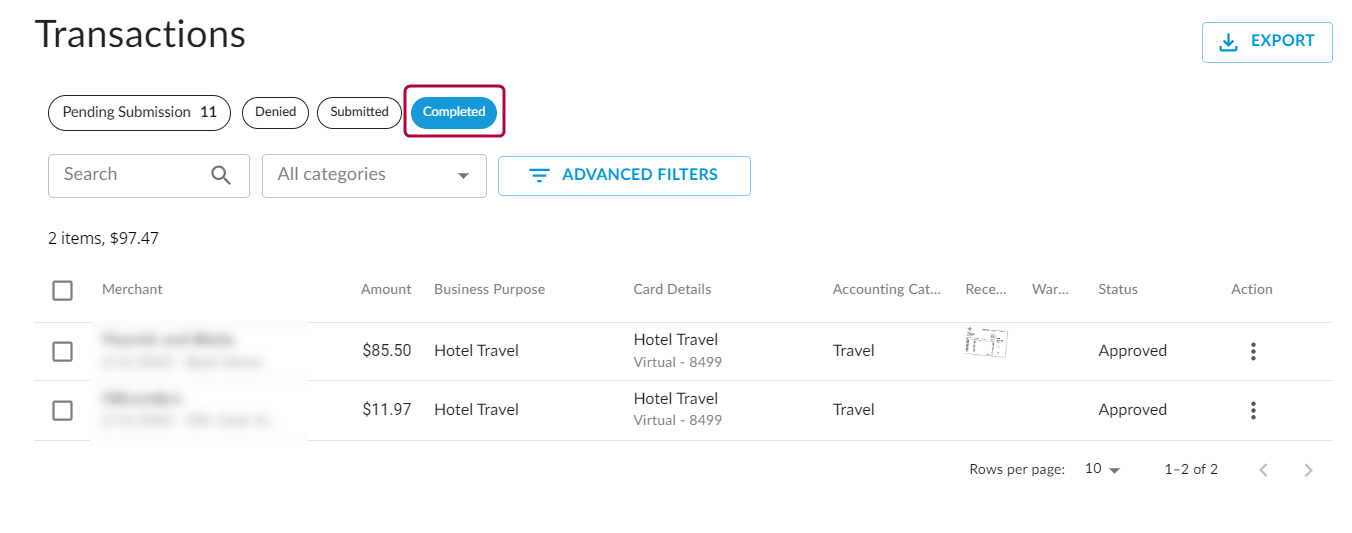The image size is (1352, 533).
Task: Click the search magnifier icon
Action: coord(221,175)
